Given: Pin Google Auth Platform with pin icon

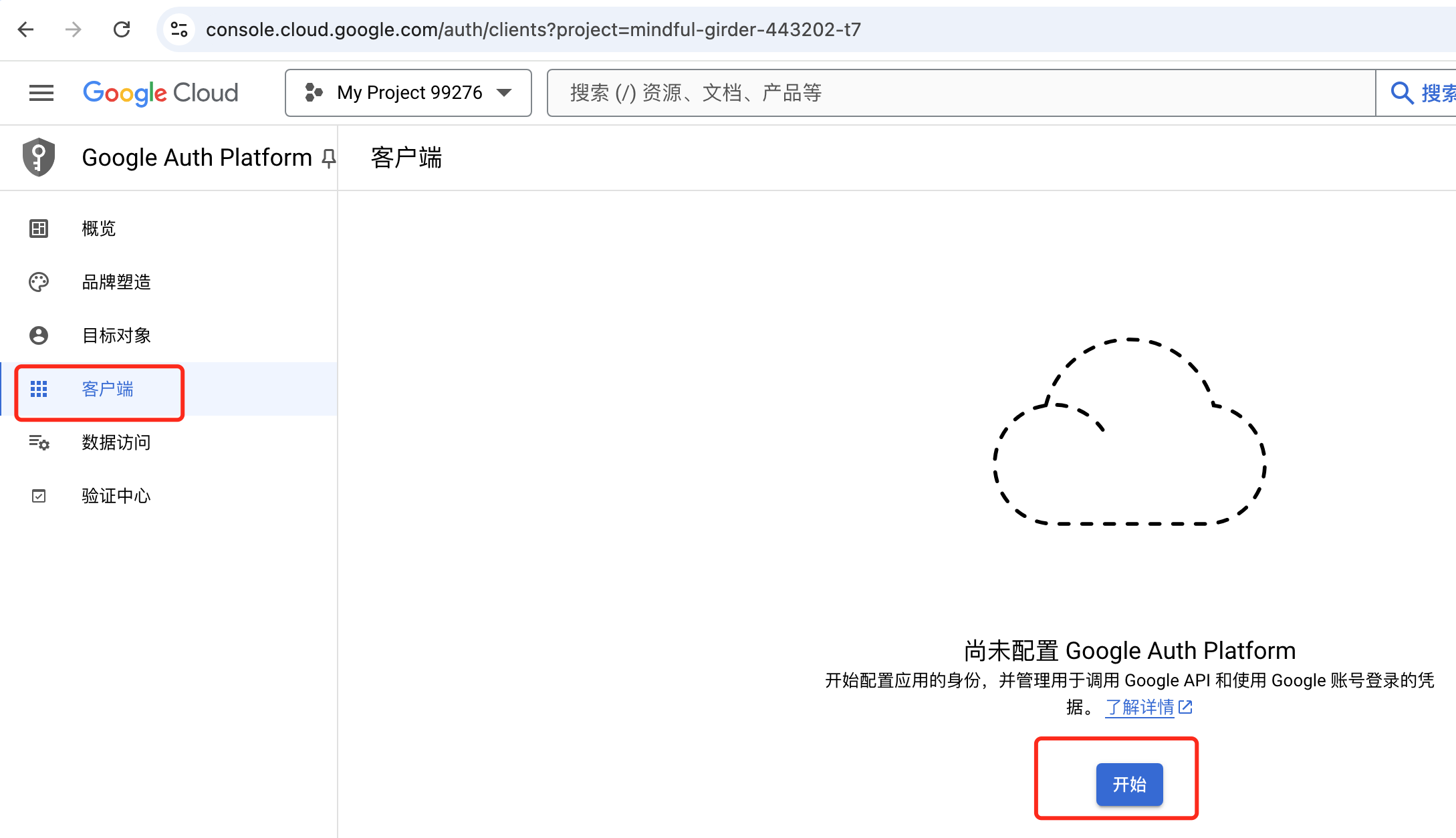Looking at the screenshot, I should pos(328,158).
